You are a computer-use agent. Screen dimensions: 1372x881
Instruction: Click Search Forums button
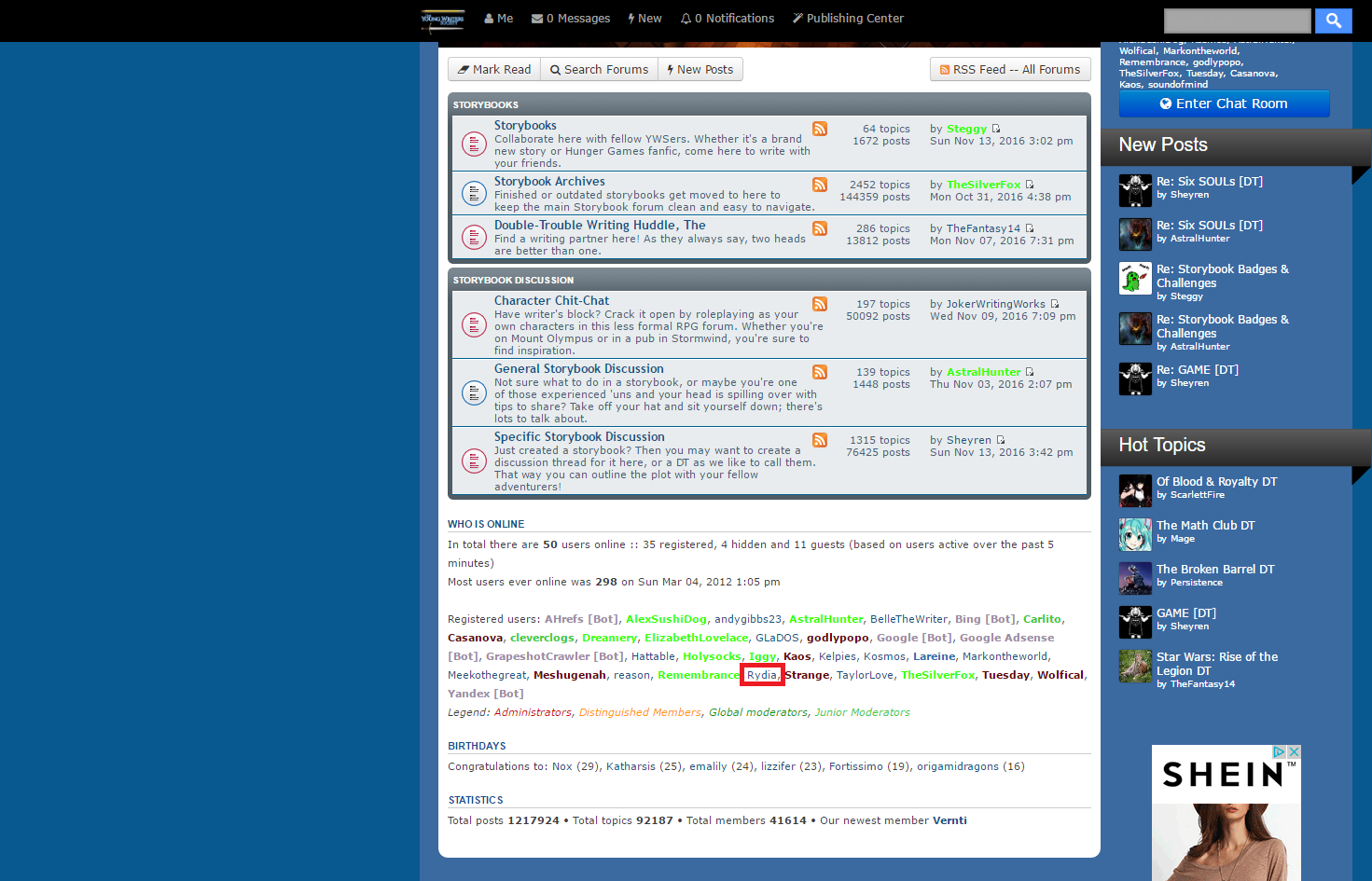(599, 70)
